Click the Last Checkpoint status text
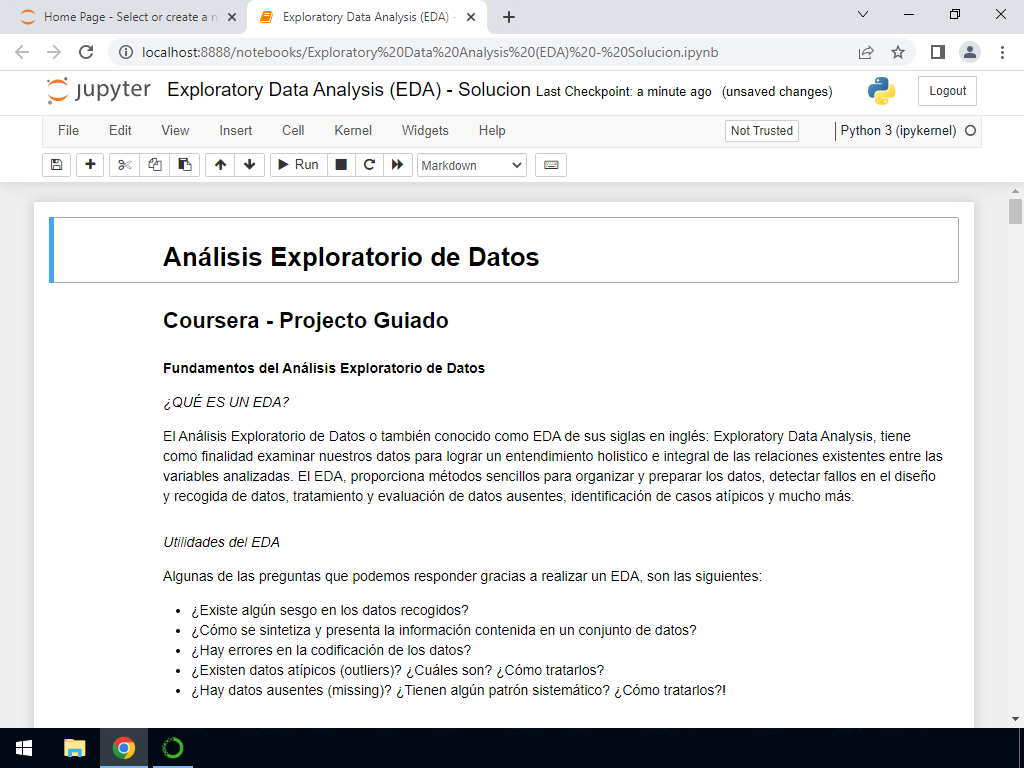The image size is (1024, 768). (x=624, y=91)
